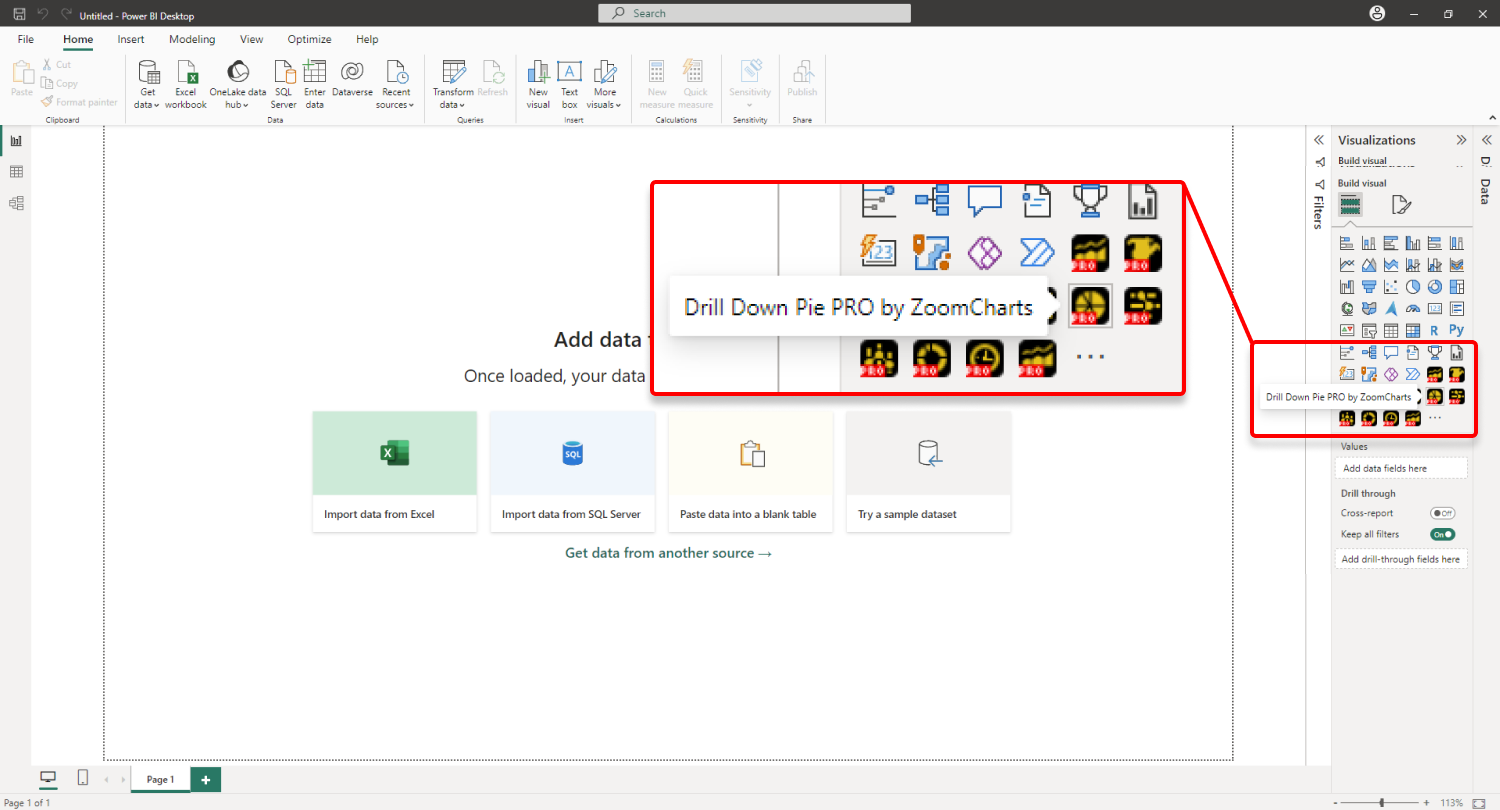Image resolution: width=1500 pixels, height=810 pixels.
Task: Select the line chart visual
Action: tap(1347, 265)
